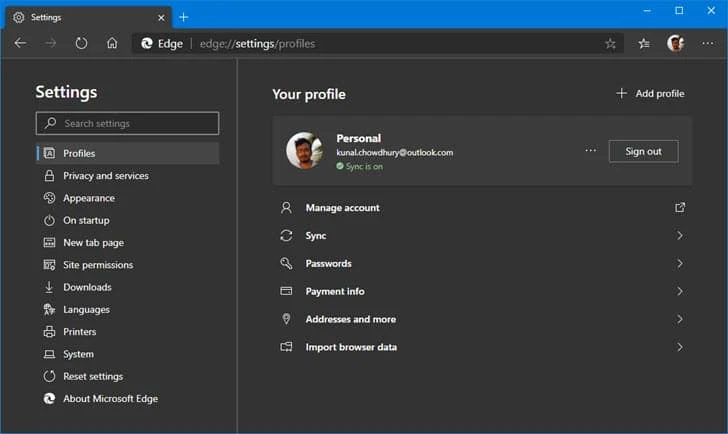Click Manage account external link icon

tap(680, 207)
